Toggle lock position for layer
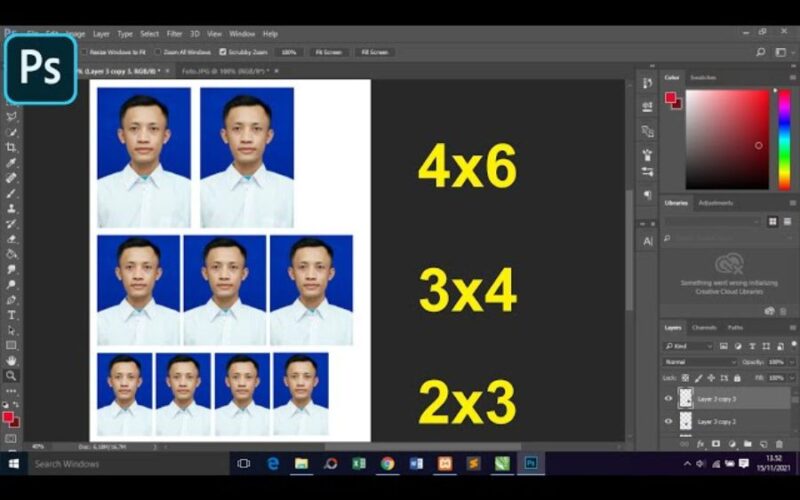The image size is (800, 500). point(711,378)
